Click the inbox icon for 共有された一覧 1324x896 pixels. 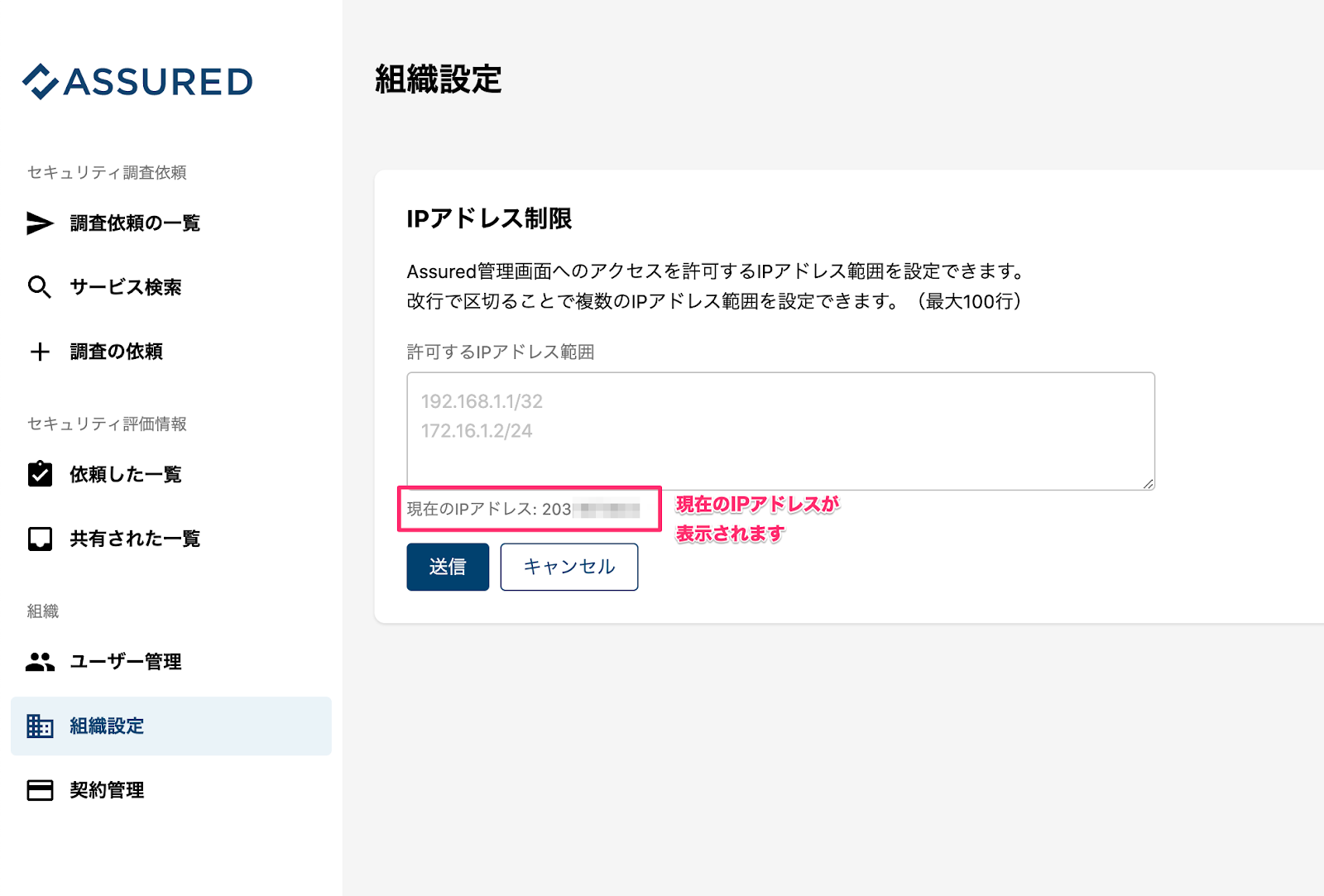(40, 539)
